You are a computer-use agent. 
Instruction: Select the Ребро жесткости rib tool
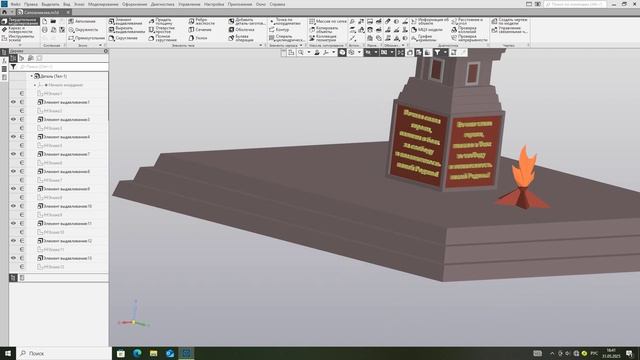[201, 21]
